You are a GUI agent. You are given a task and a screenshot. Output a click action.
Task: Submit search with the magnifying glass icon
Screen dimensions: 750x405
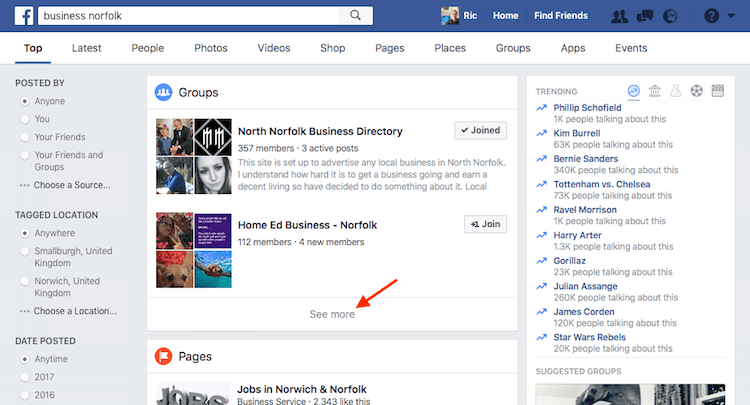(355, 15)
